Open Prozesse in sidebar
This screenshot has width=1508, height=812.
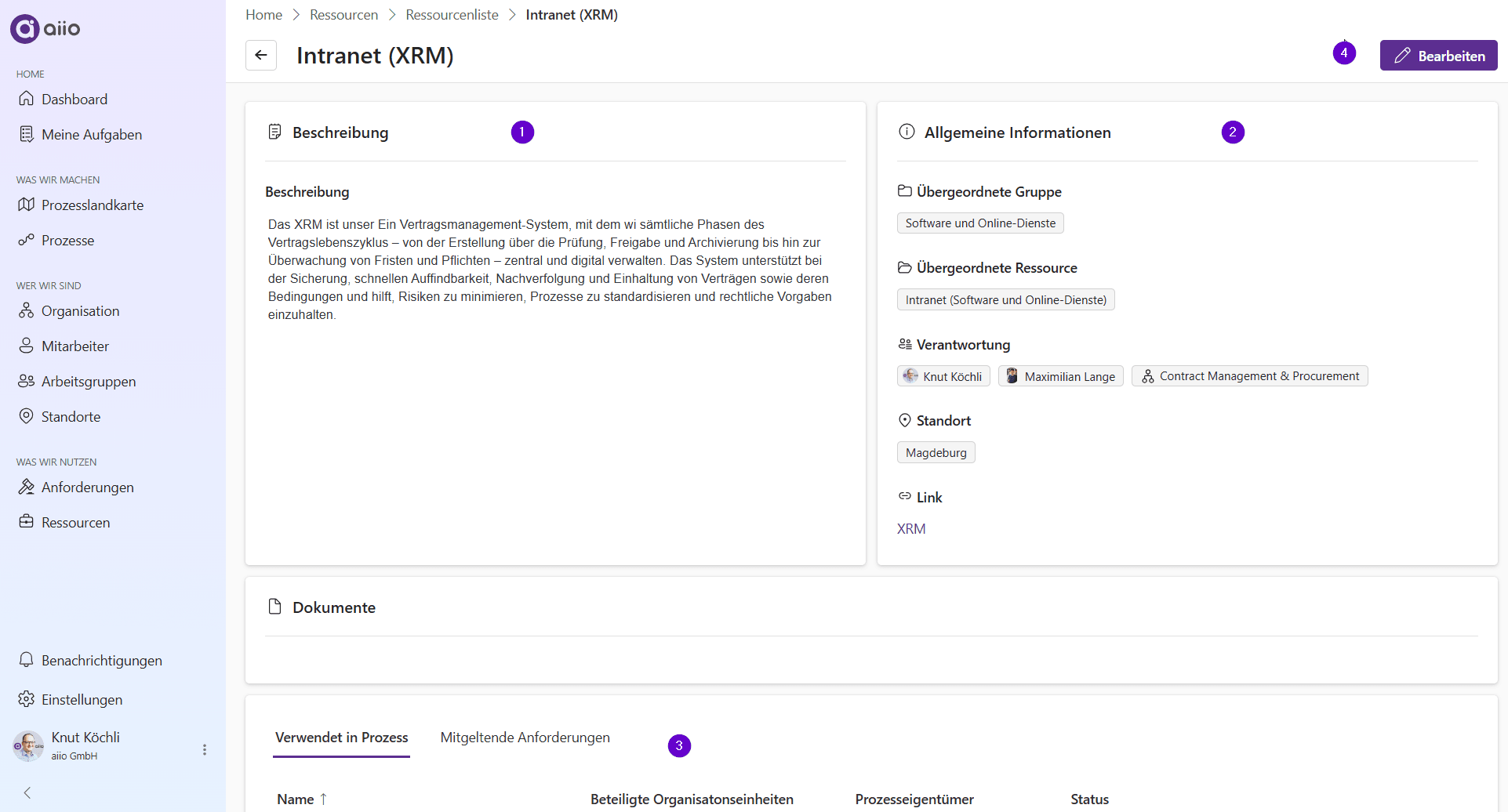(x=67, y=241)
